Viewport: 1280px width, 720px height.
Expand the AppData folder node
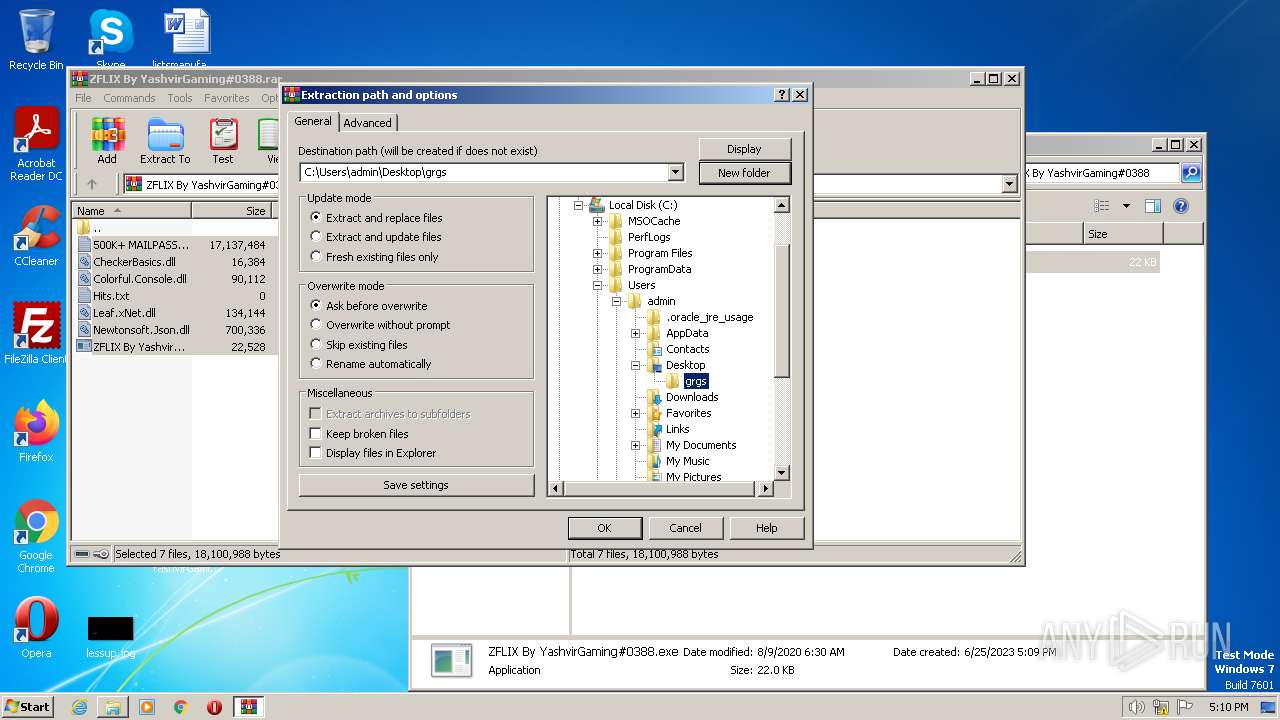pos(635,333)
